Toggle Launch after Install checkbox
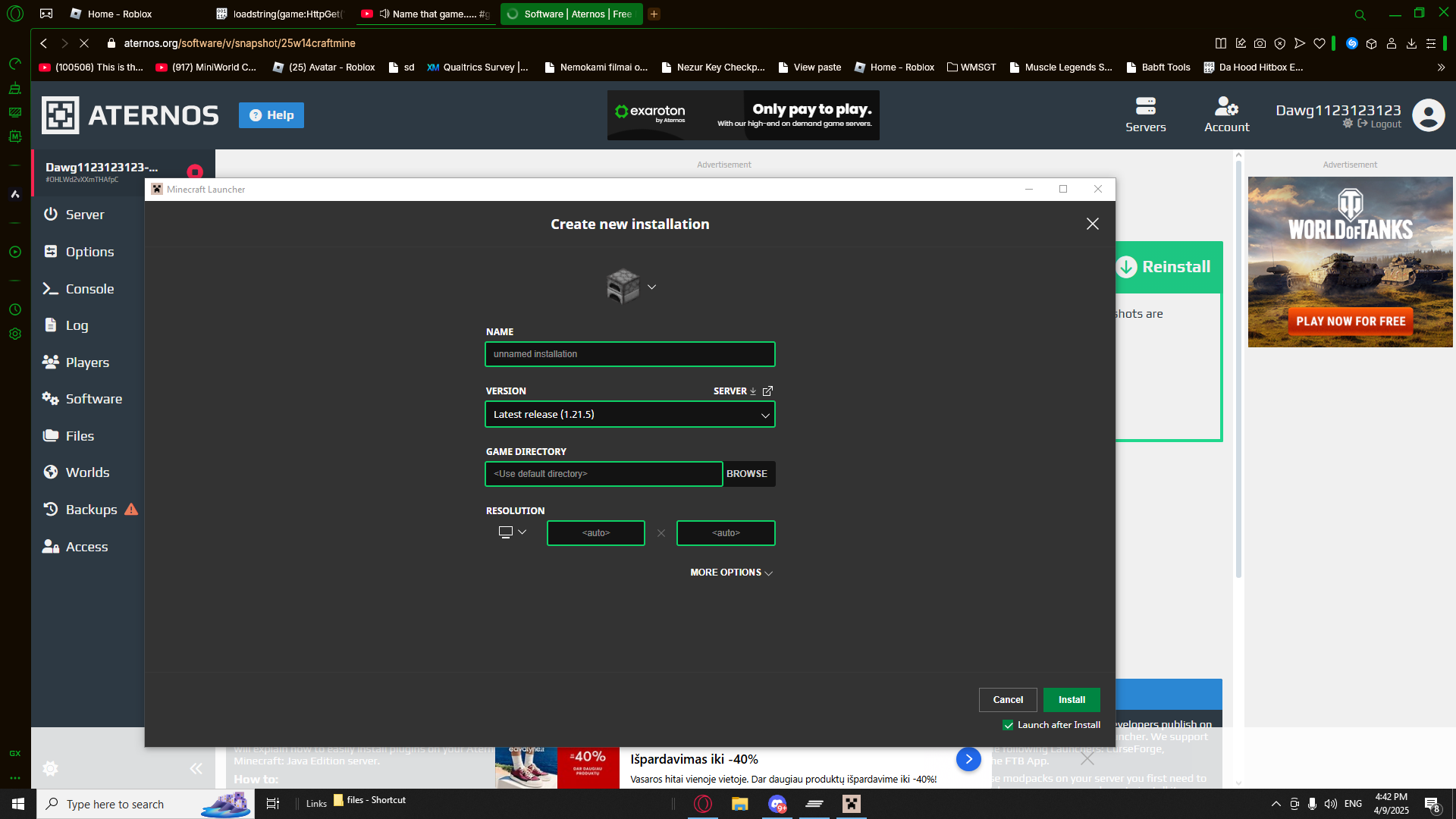Image resolution: width=1456 pixels, height=819 pixels. (x=1008, y=725)
